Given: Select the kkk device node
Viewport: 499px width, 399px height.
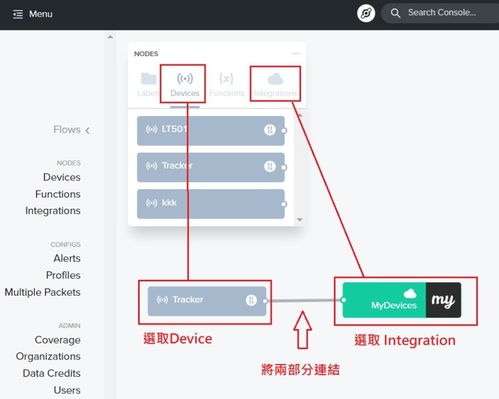Looking at the screenshot, I should 211,204.
